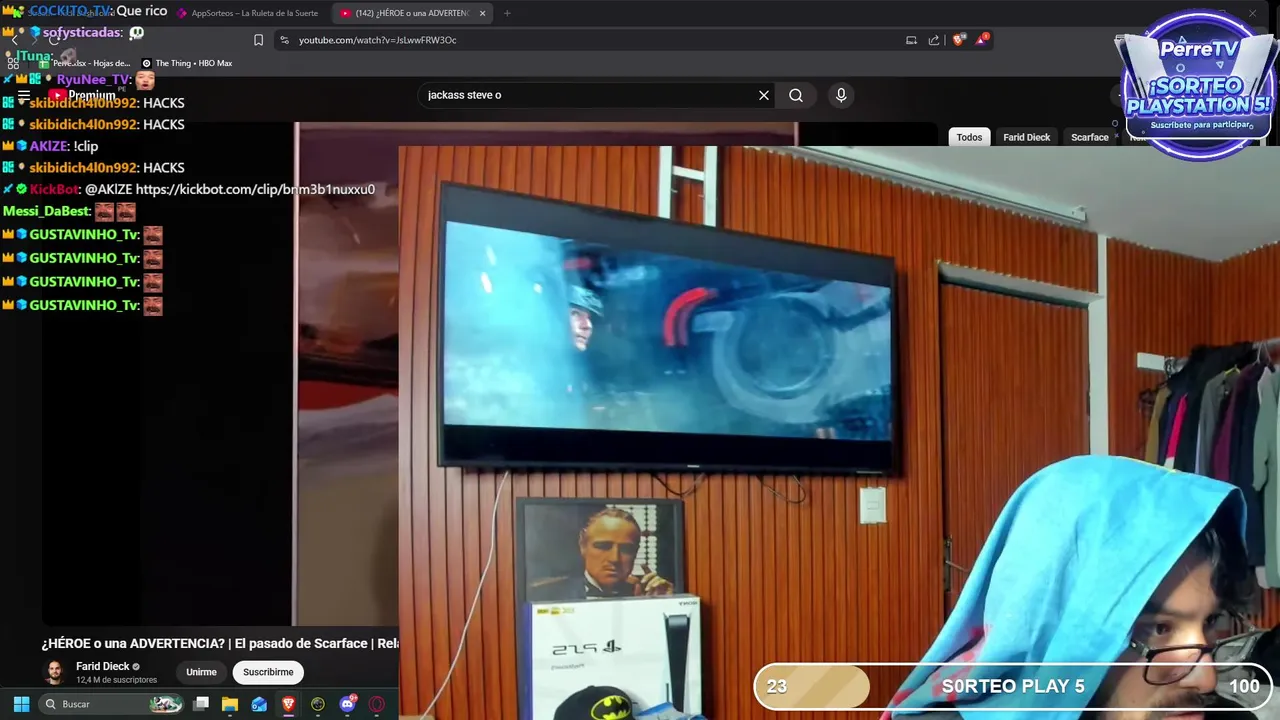Click chat username RyuNee_TV
The height and width of the screenshot is (720, 1280).
click(x=93, y=80)
